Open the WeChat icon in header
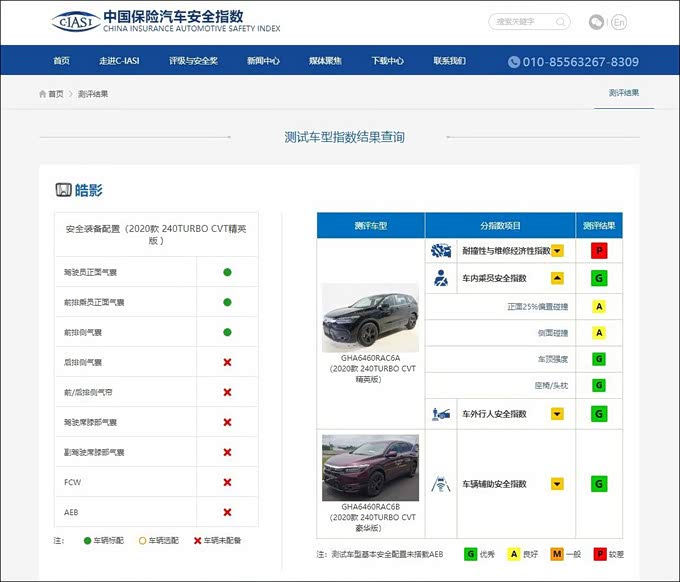 click(x=596, y=22)
